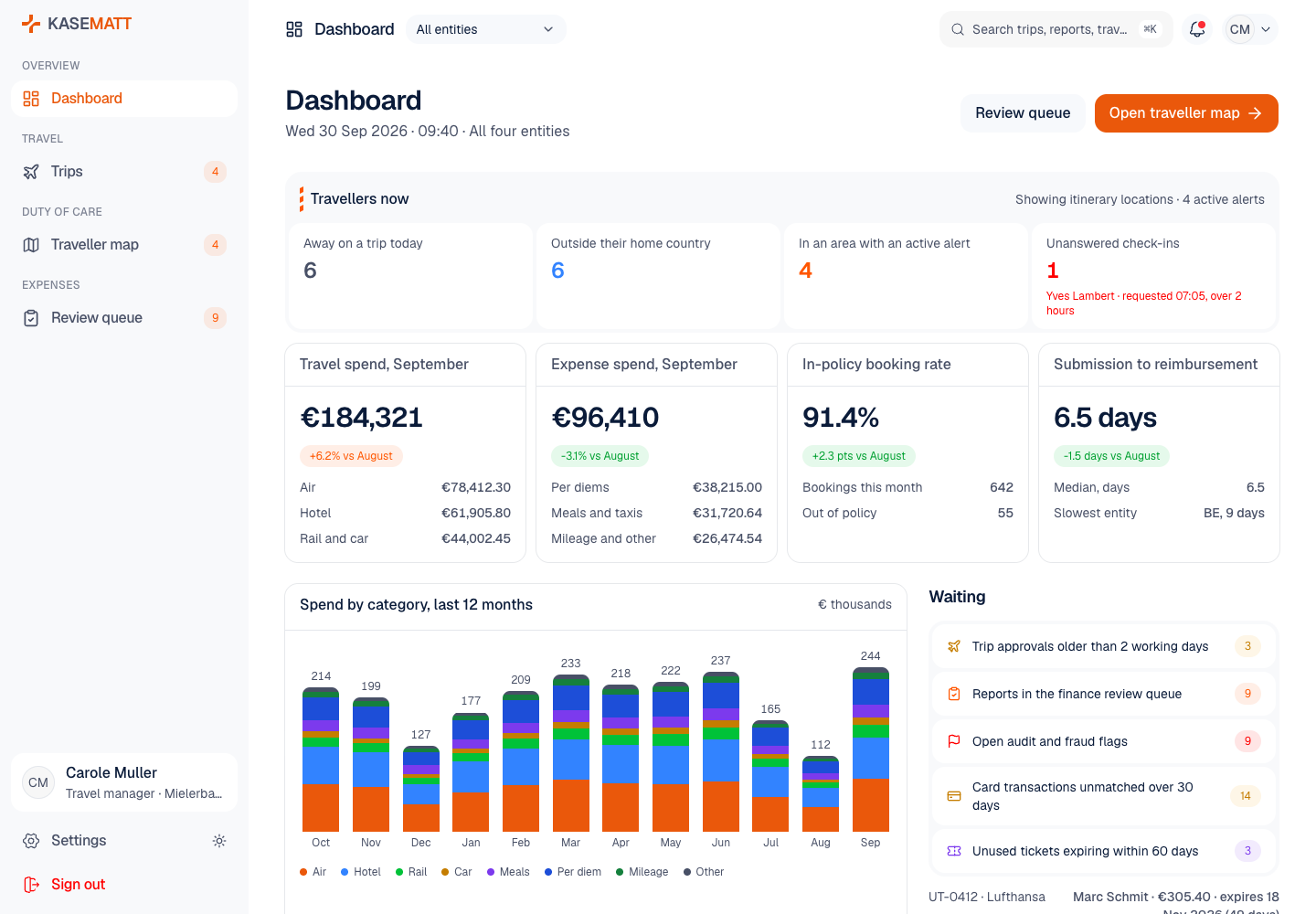Click the flag icon beside audit and fraud flags

pos(954,741)
